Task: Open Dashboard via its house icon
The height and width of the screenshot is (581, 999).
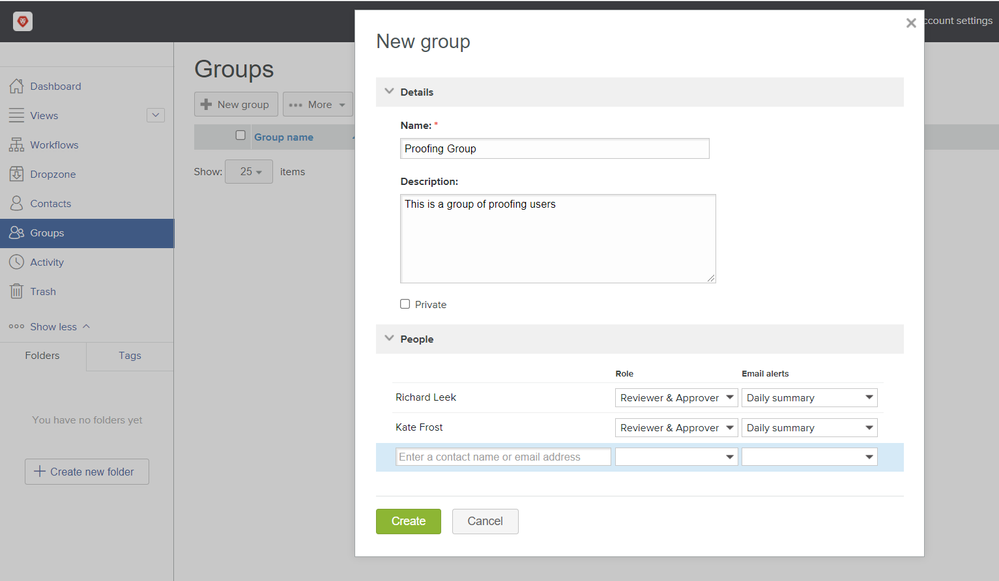Action: (16, 87)
